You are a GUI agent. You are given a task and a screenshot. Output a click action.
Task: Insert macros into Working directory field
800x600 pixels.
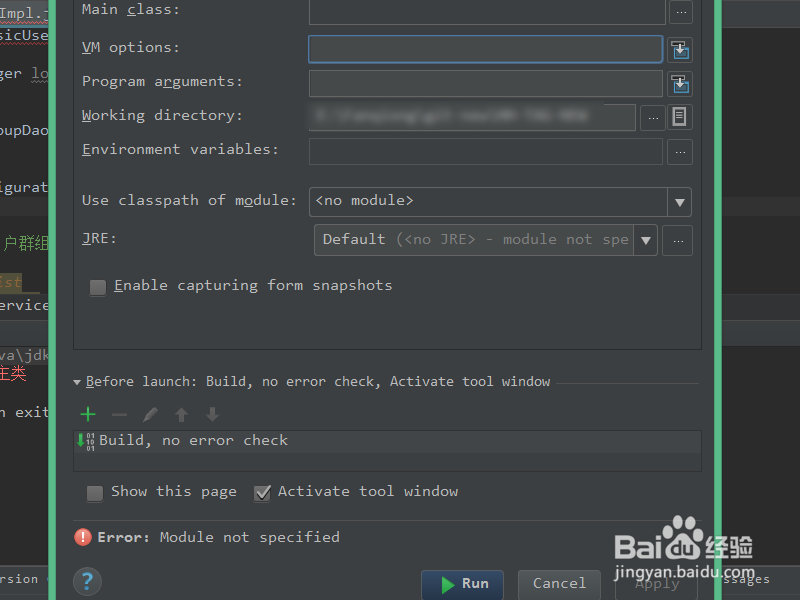(x=681, y=116)
